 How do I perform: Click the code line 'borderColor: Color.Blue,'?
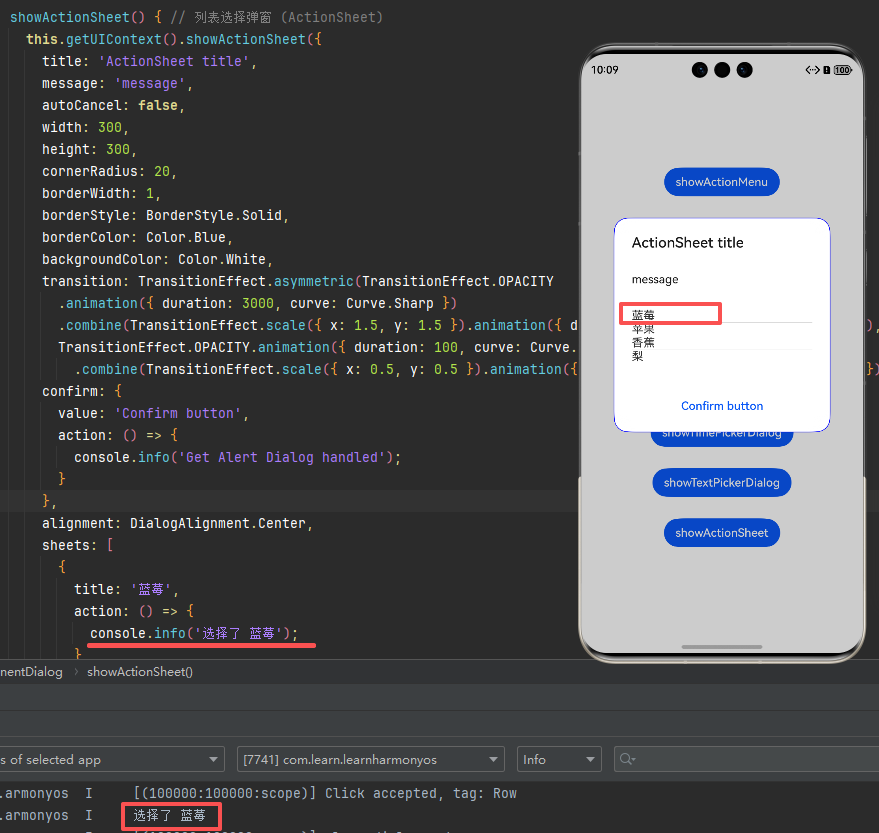137,238
